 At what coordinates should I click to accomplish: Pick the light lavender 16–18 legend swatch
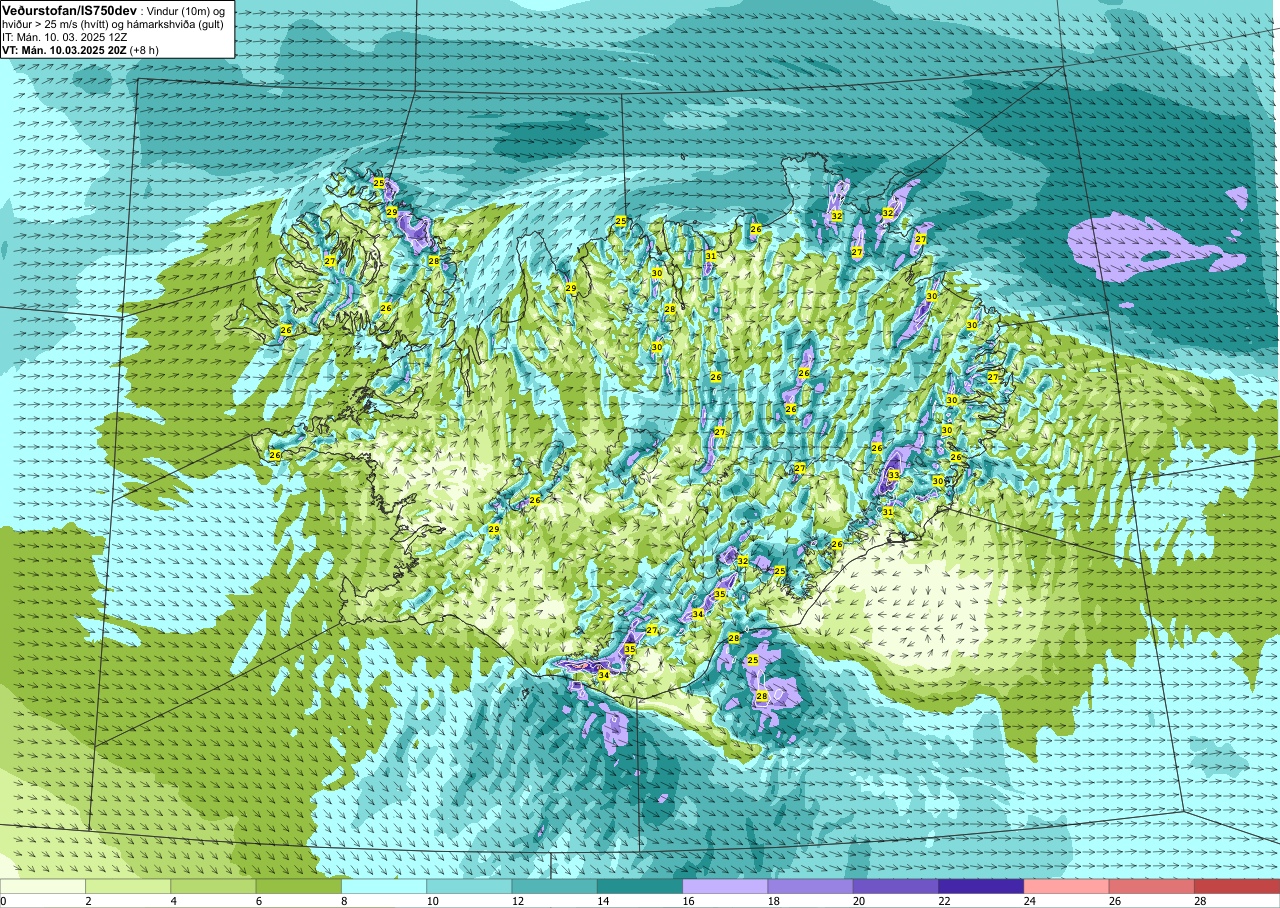pos(725,886)
